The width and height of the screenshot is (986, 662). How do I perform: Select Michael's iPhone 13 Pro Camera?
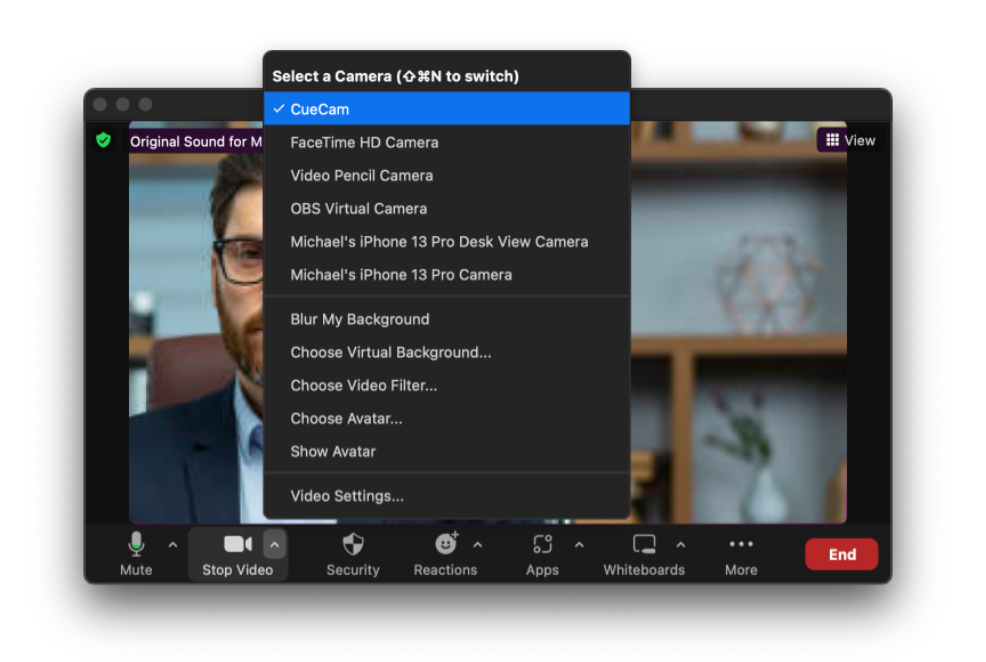point(446,275)
